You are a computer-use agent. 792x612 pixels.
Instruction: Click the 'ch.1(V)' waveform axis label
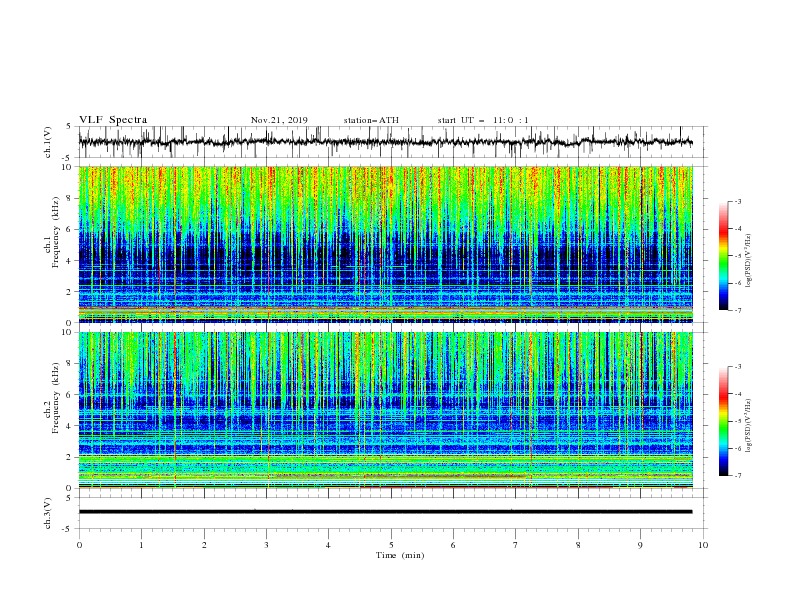48,142
